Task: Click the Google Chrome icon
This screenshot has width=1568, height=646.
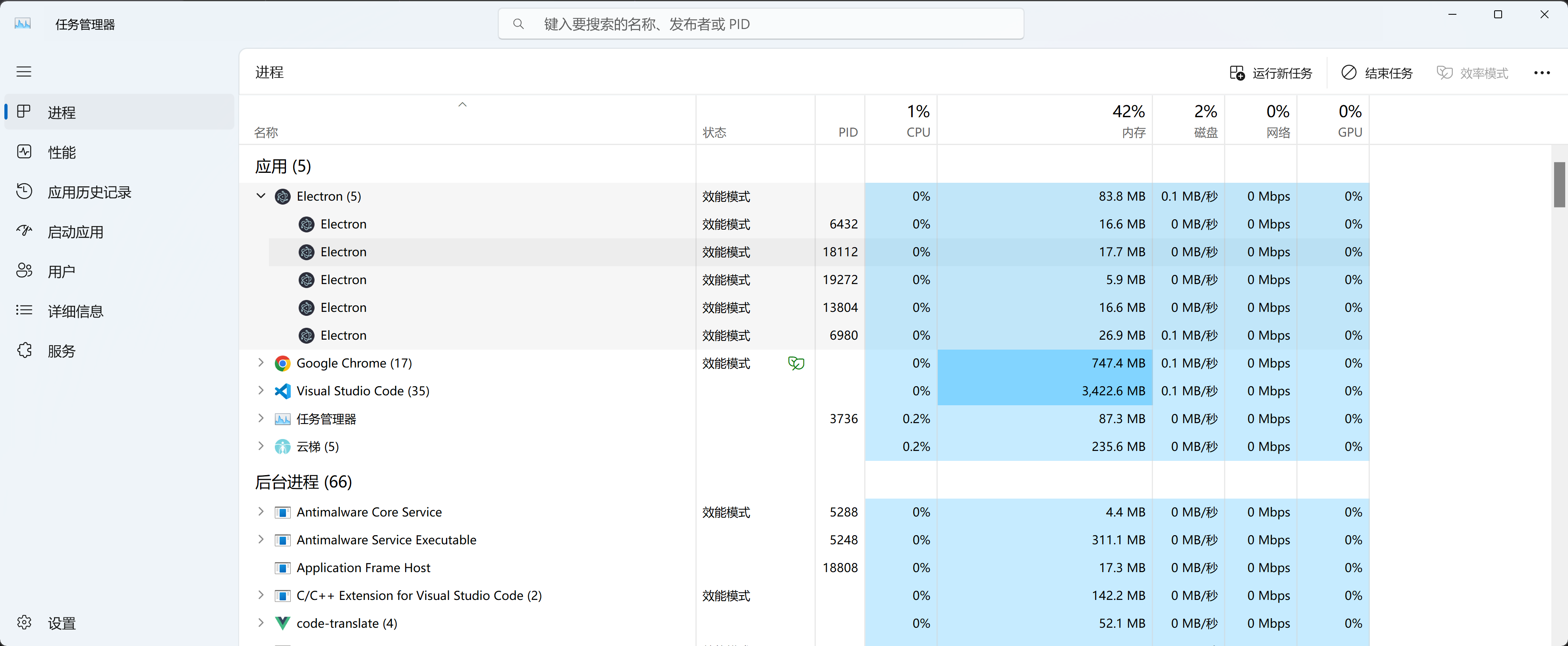Action: coord(282,364)
